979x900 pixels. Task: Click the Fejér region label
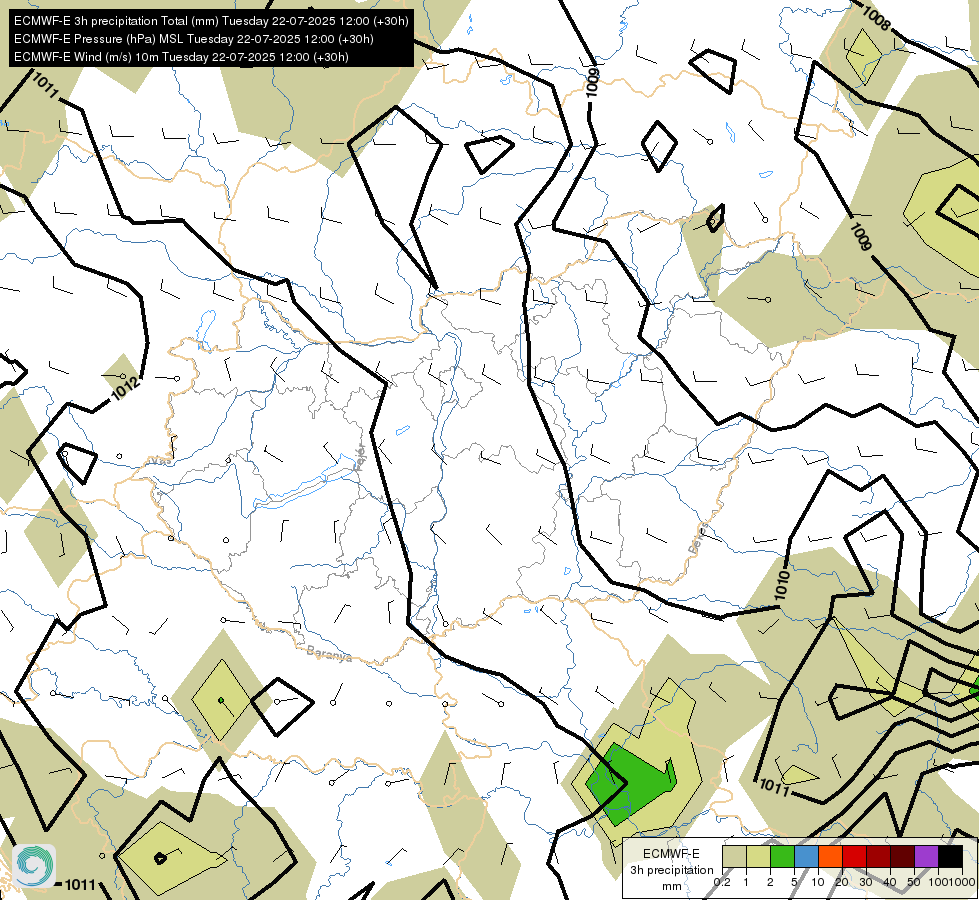pos(359,458)
